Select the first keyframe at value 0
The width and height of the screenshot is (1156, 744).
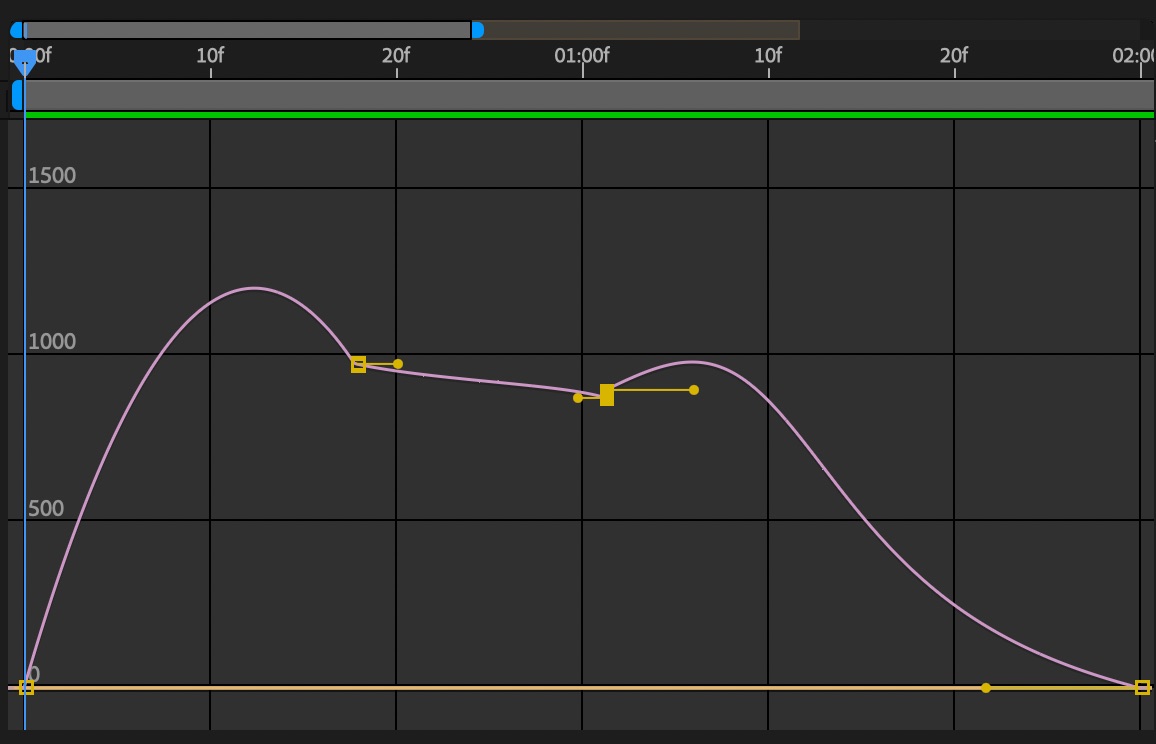[x=27, y=687]
